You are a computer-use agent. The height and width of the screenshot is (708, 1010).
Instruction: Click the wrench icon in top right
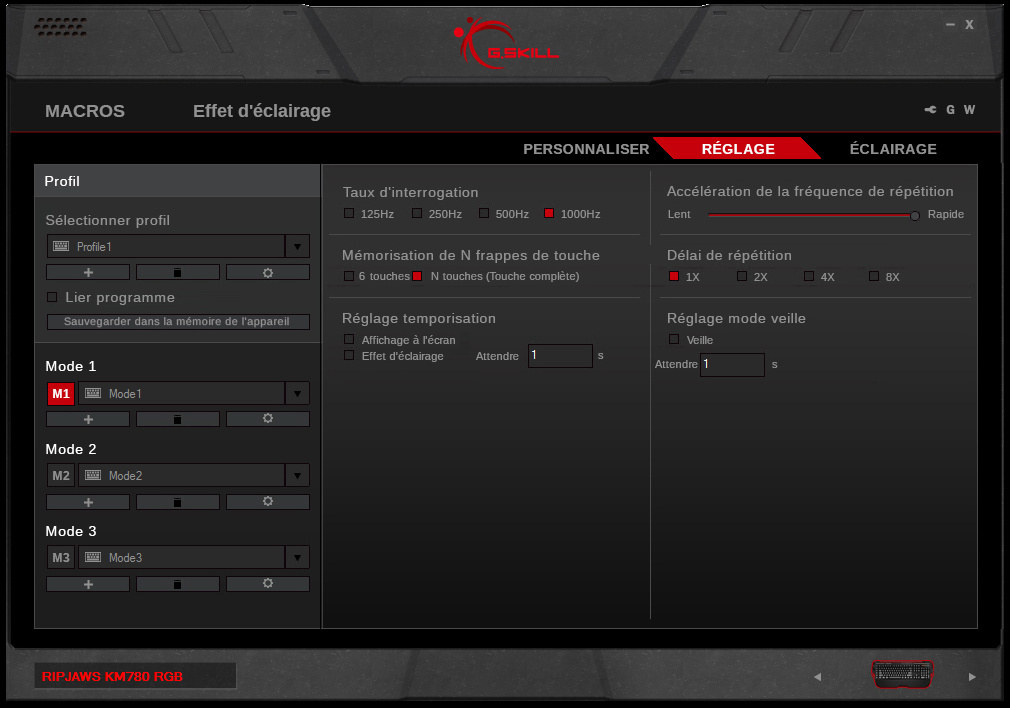tap(930, 110)
